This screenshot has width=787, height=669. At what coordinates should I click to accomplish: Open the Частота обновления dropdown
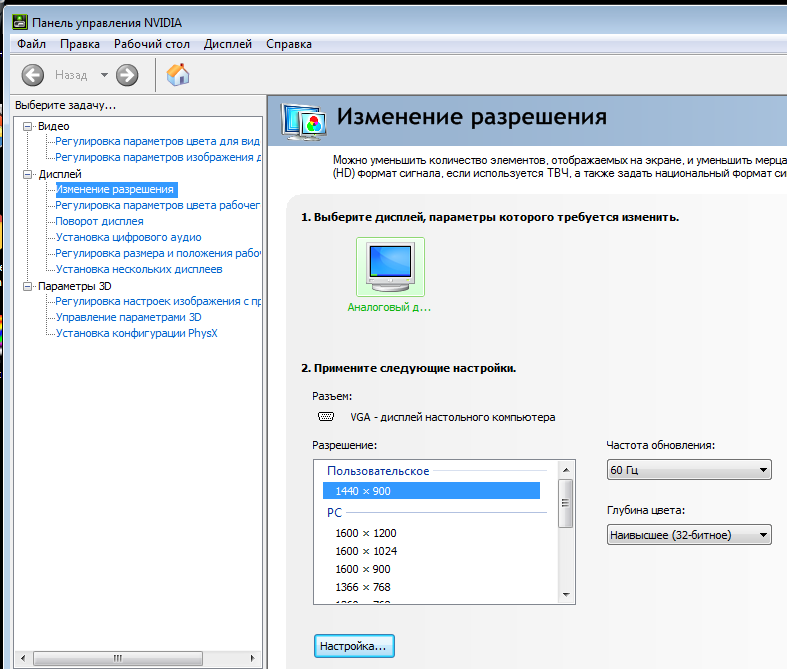[689, 470]
